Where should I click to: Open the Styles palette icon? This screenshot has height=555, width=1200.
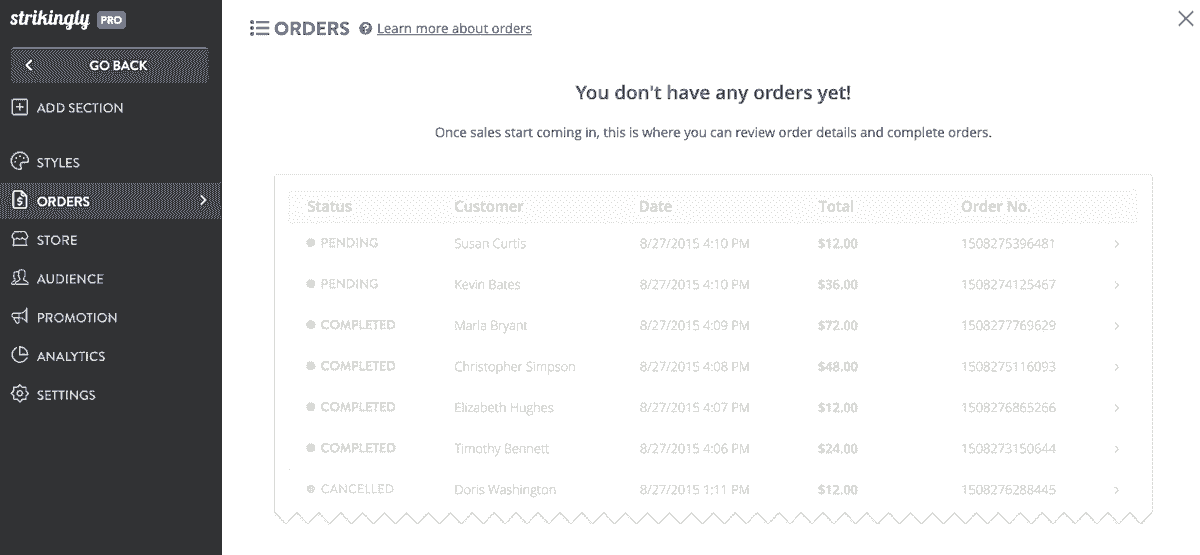[x=19, y=162]
